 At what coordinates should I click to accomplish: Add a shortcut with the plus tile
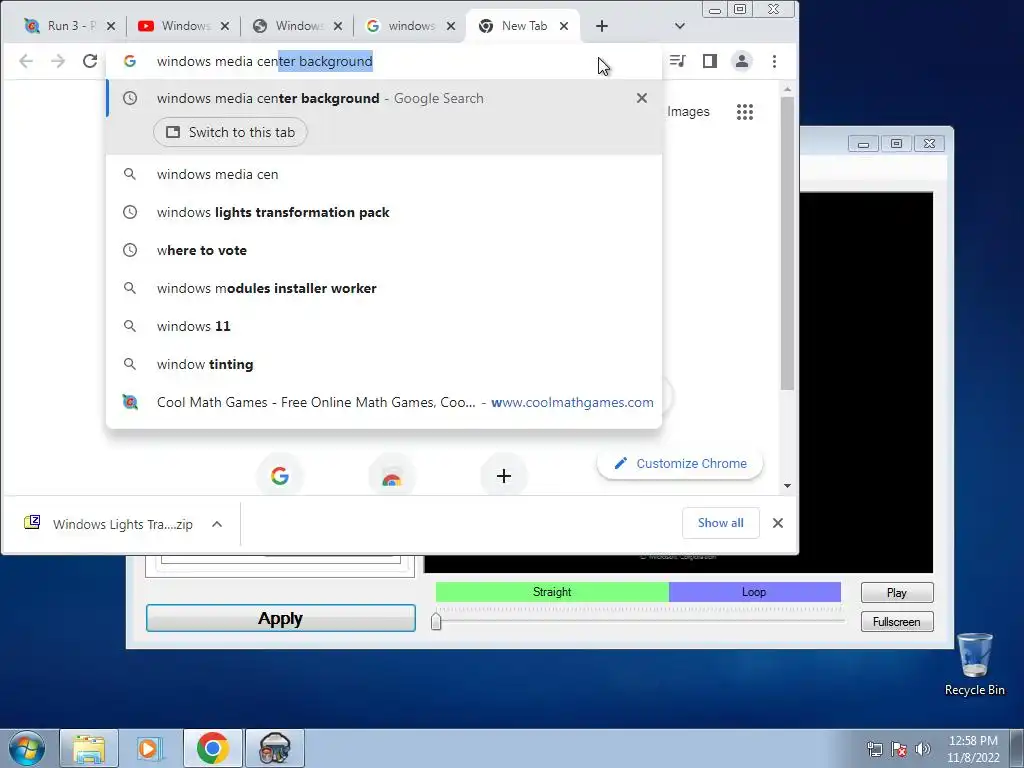tap(504, 476)
